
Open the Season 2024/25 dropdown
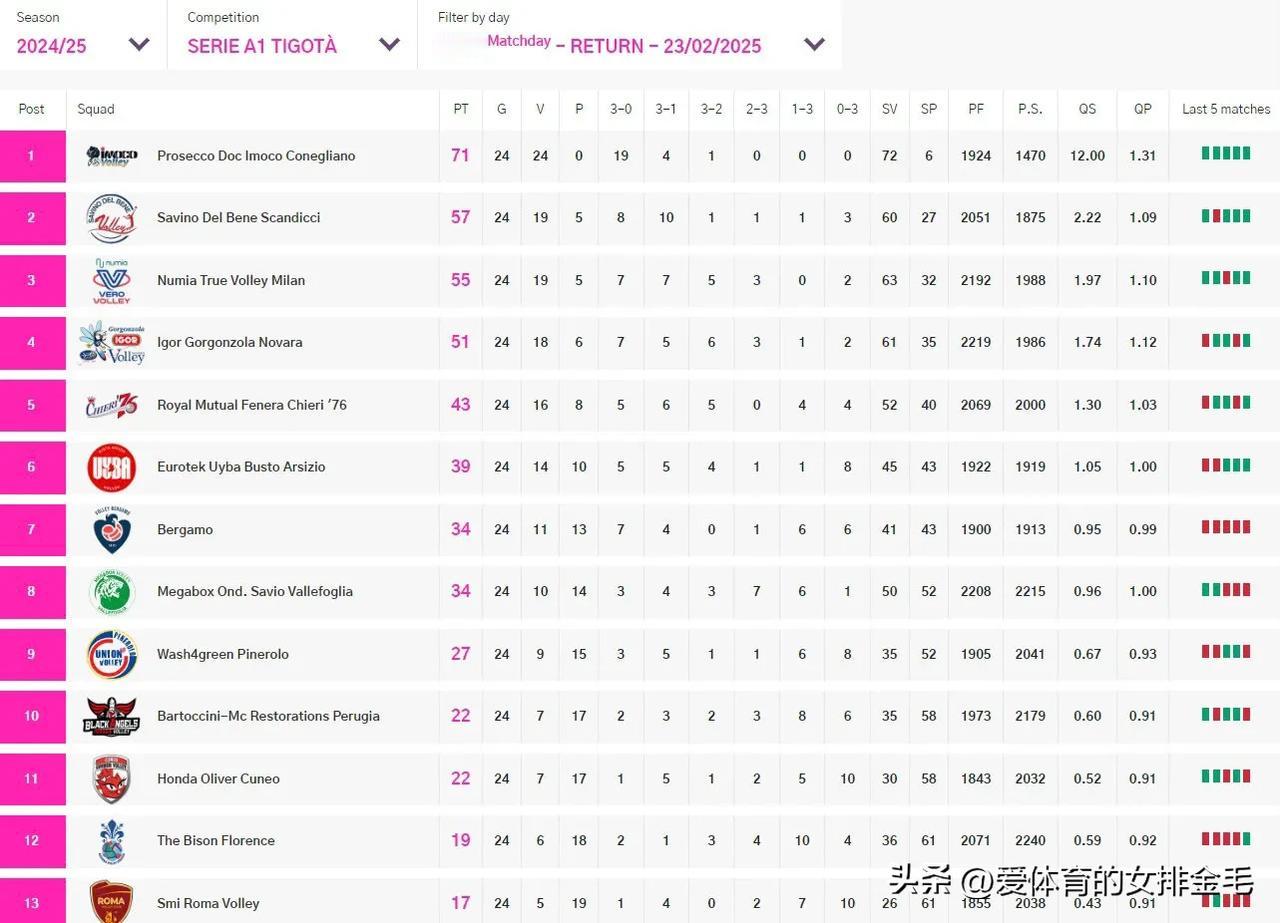coord(83,35)
